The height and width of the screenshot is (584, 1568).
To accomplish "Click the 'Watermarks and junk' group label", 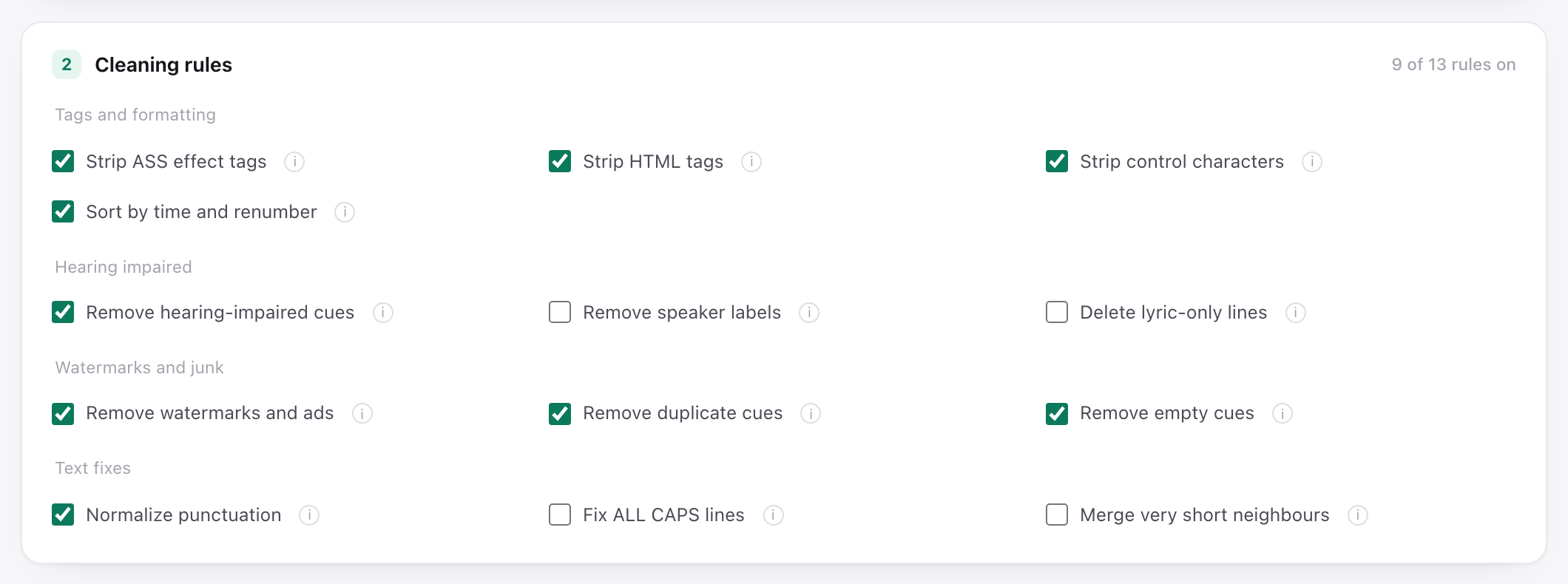I will (x=139, y=367).
